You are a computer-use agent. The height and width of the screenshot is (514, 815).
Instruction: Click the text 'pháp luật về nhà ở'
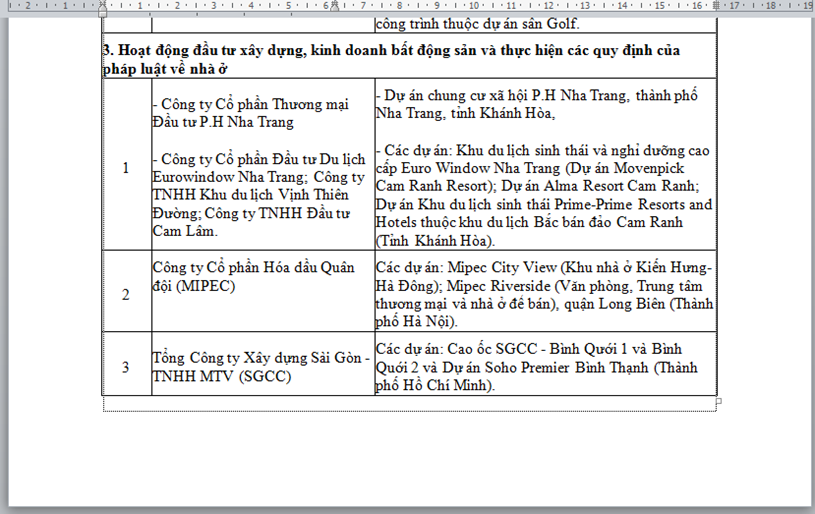165,69
